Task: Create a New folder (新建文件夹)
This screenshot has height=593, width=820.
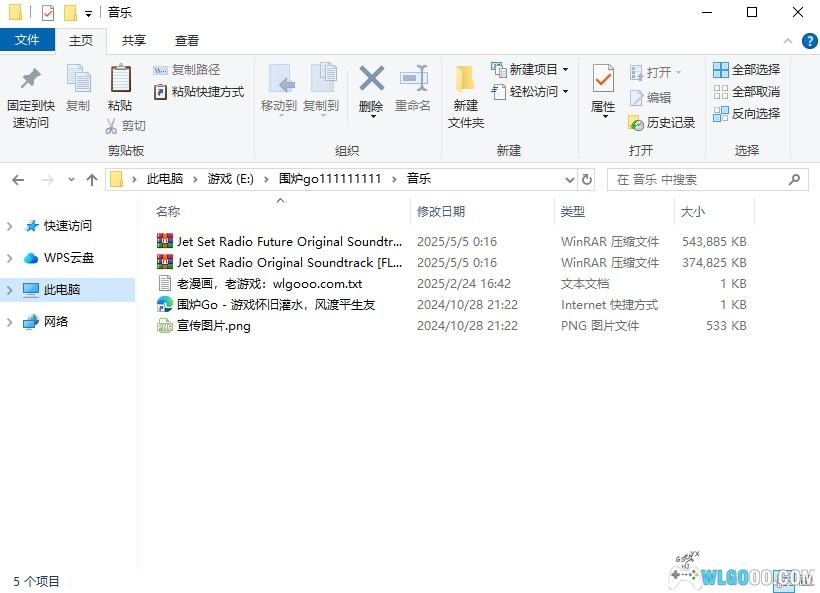Action: coord(465,97)
